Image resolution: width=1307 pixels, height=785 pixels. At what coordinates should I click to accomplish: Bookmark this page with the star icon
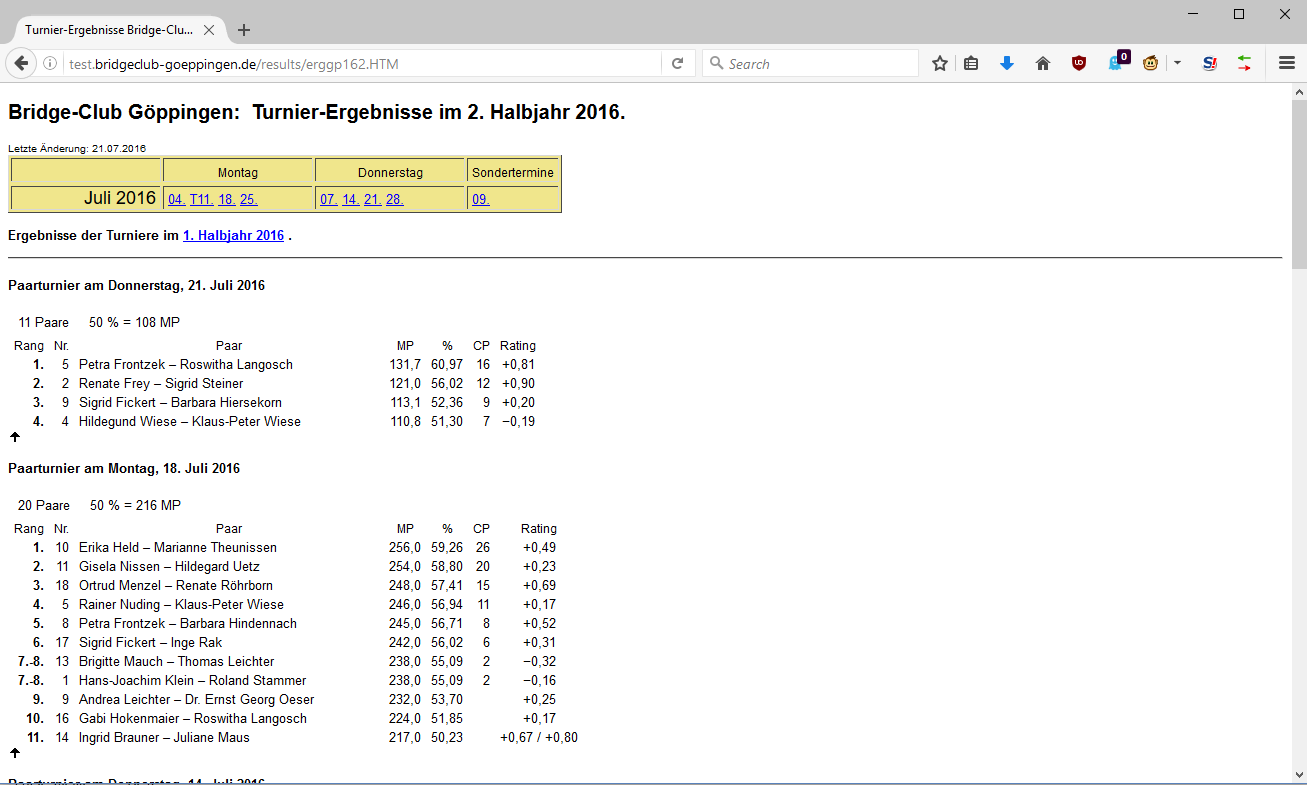pos(940,63)
